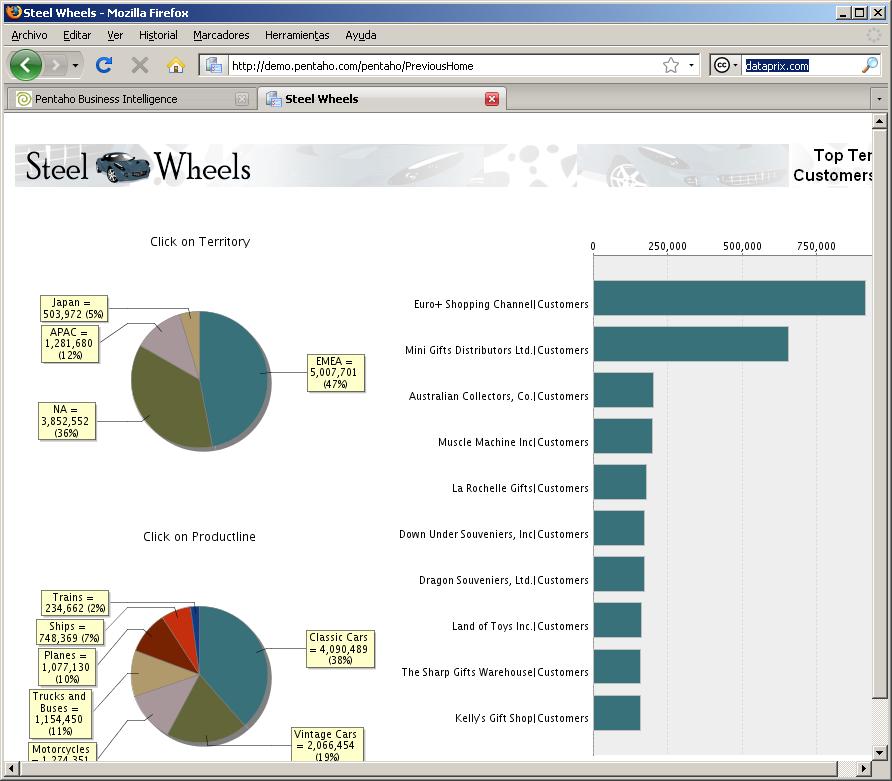Click the site identity icon in the address bar
The width and height of the screenshot is (892, 781).
214,64
